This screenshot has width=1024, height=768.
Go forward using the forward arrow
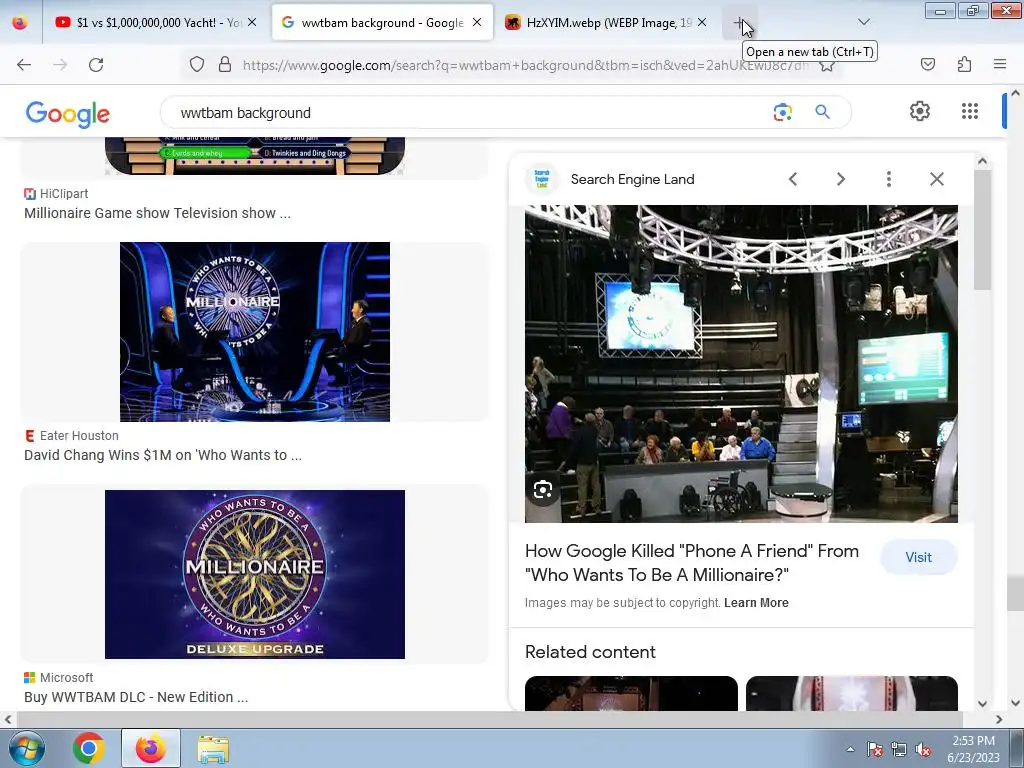60,65
